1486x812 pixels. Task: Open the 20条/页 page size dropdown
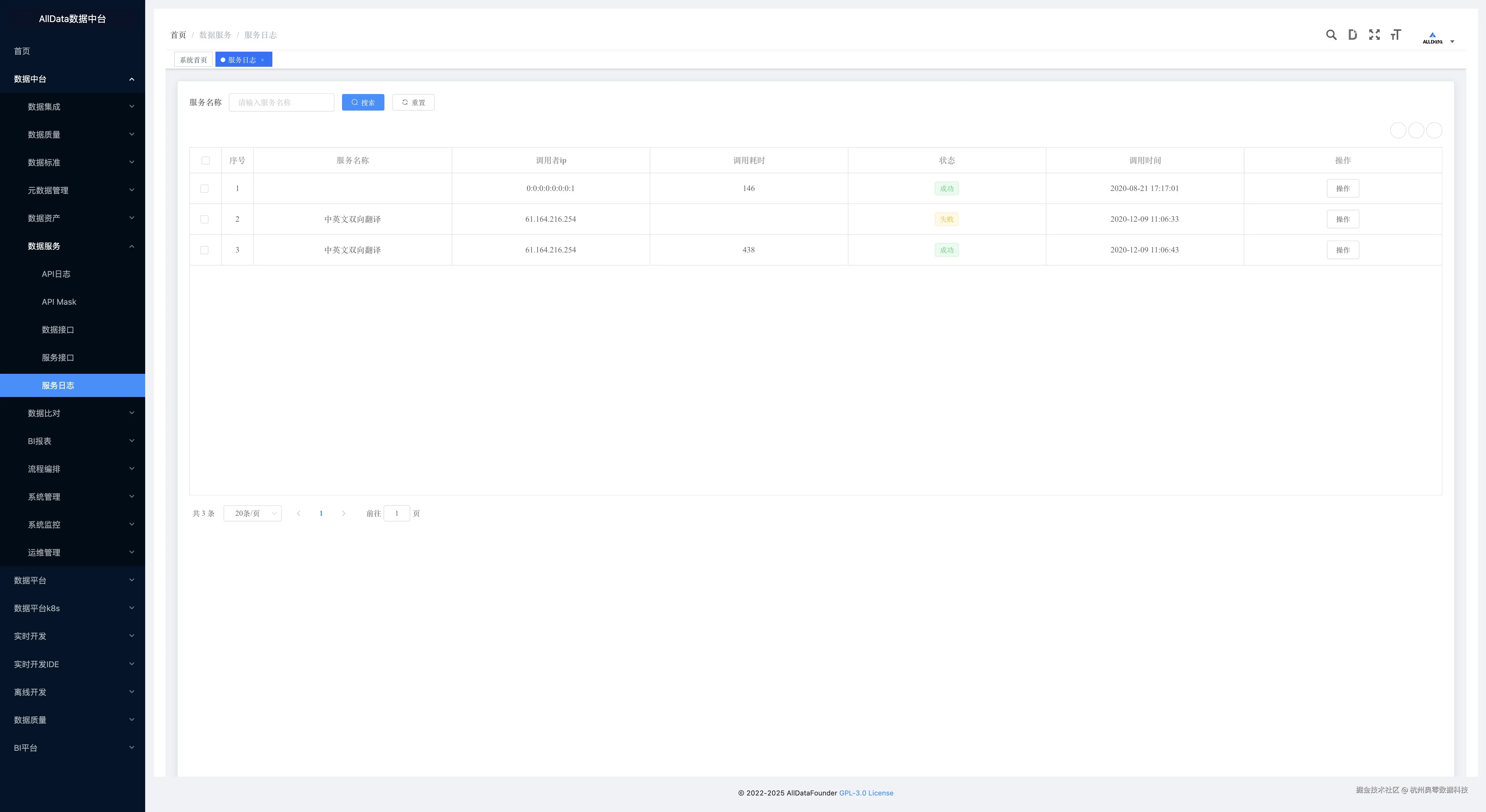coord(253,513)
